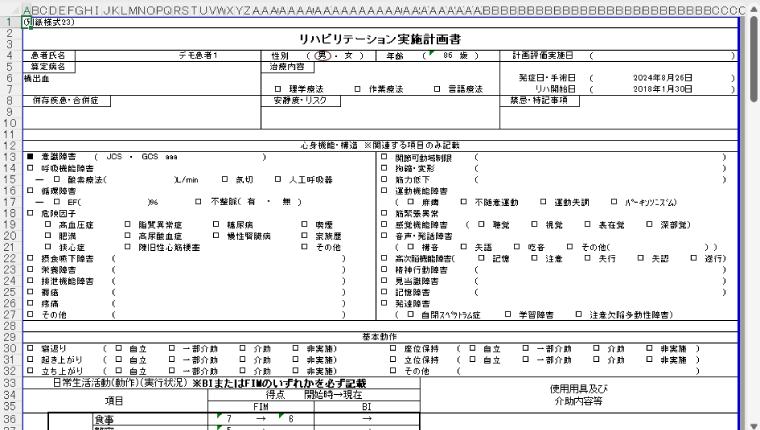
Task: Select the 併存疾患・合併症 label cell
Action: tap(66, 100)
